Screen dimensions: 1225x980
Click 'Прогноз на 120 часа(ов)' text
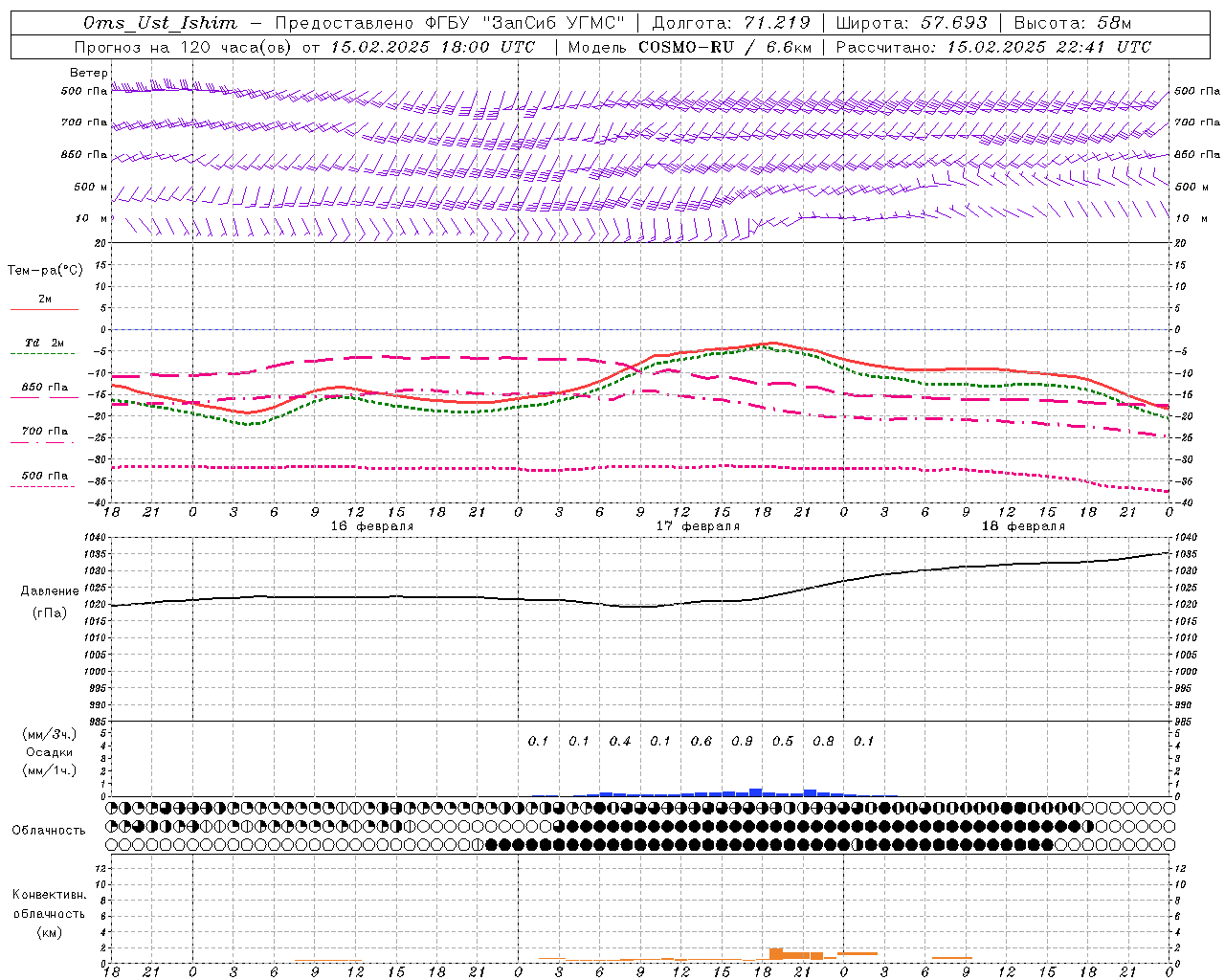click(184, 47)
